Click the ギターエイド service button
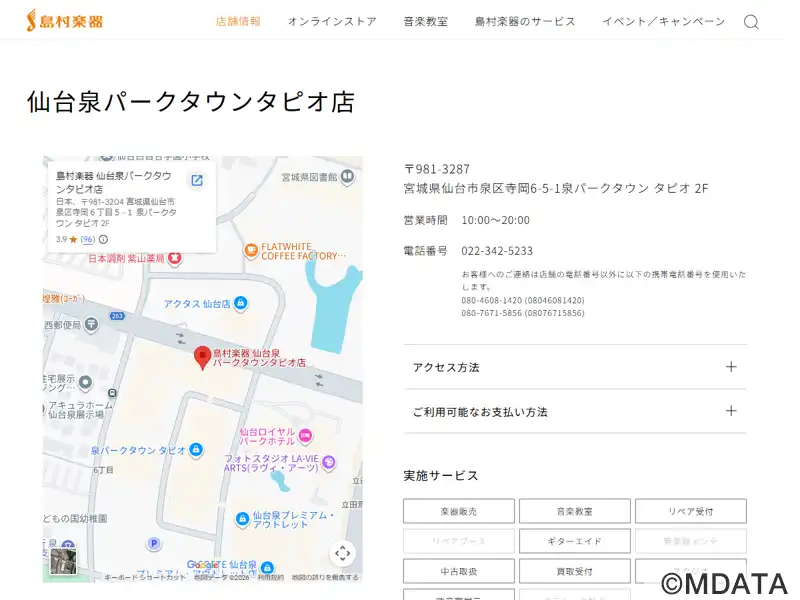This screenshot has width=800, height=600. (x=574, y=541)
